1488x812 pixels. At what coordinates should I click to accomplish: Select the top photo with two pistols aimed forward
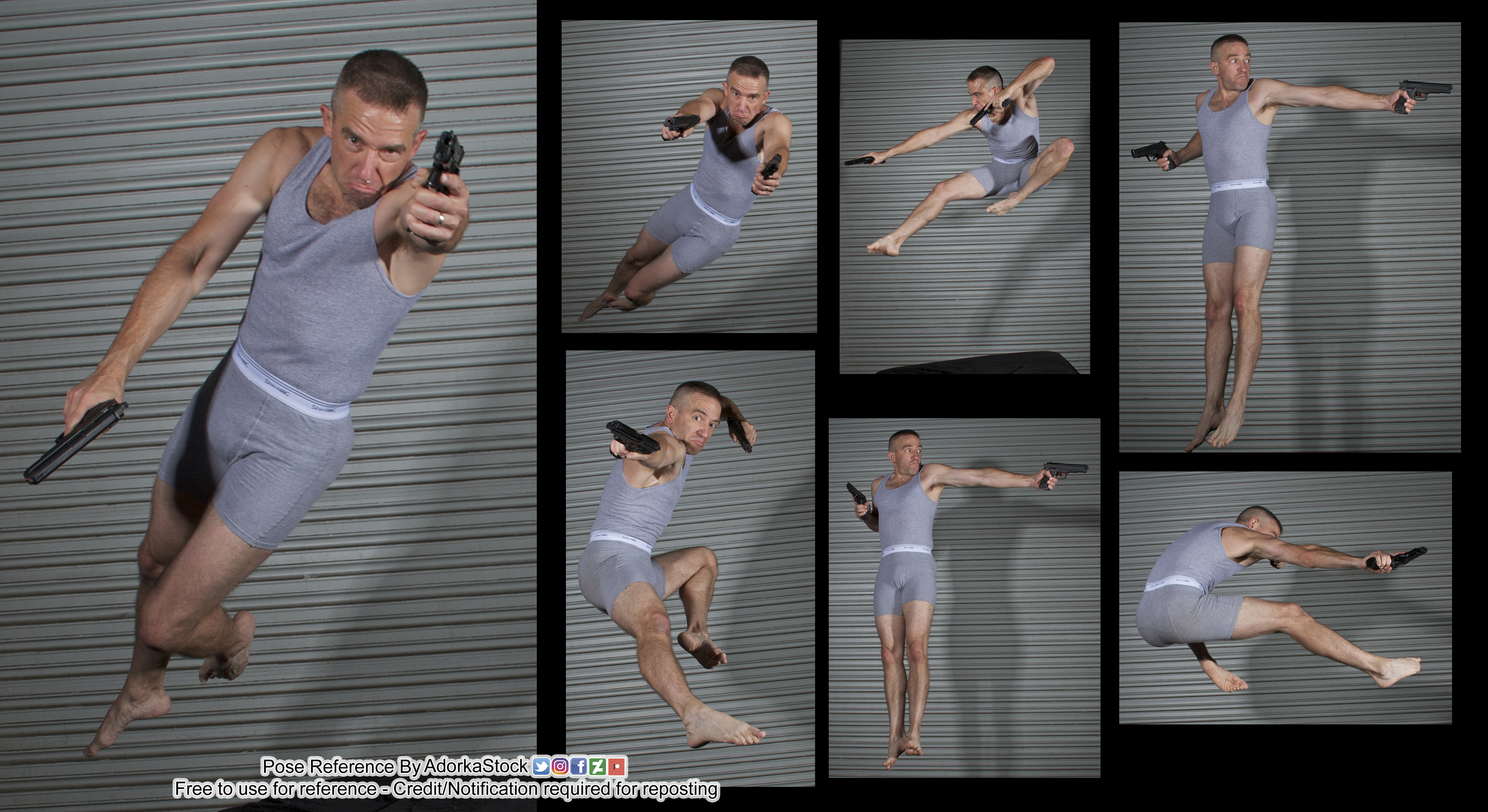pos(689,176)
